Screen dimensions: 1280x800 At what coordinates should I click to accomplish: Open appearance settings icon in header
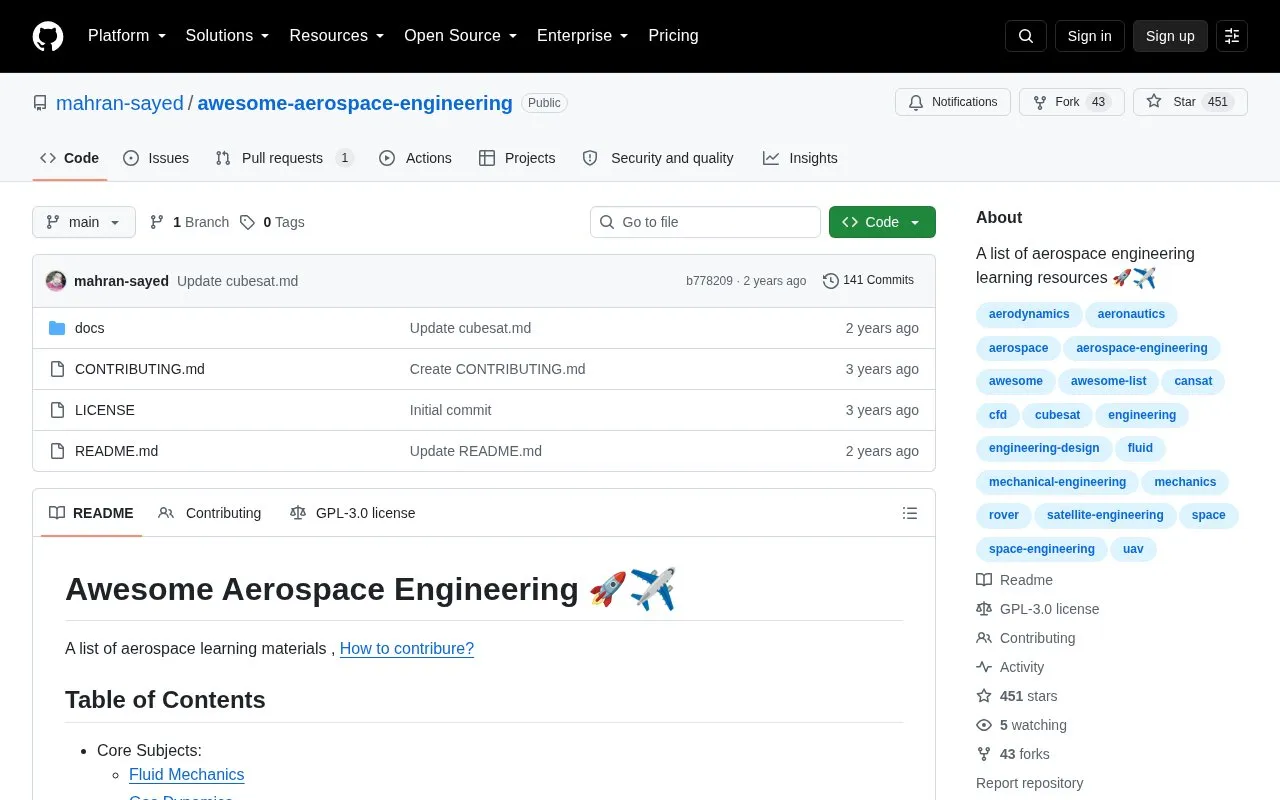coord(1232,36)
